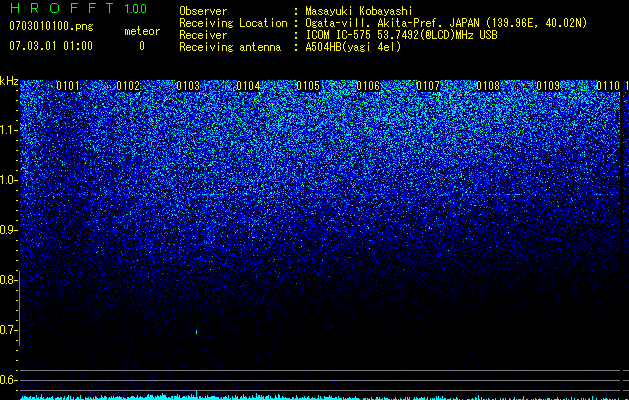Click time marker 0109 on spectrogram
The width and height of the screenshot is (629, 400).
[x=548, y=86]
